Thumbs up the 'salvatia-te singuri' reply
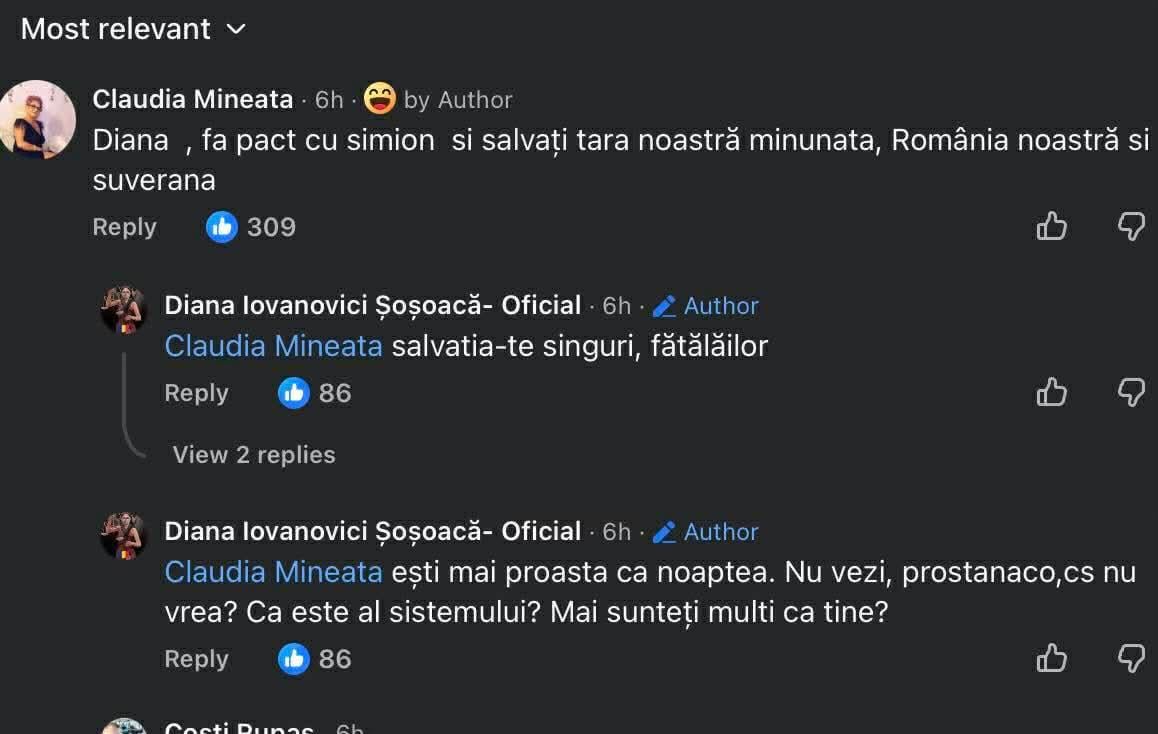This screenshot has height=734, width=1158. tap(1051, 393)
